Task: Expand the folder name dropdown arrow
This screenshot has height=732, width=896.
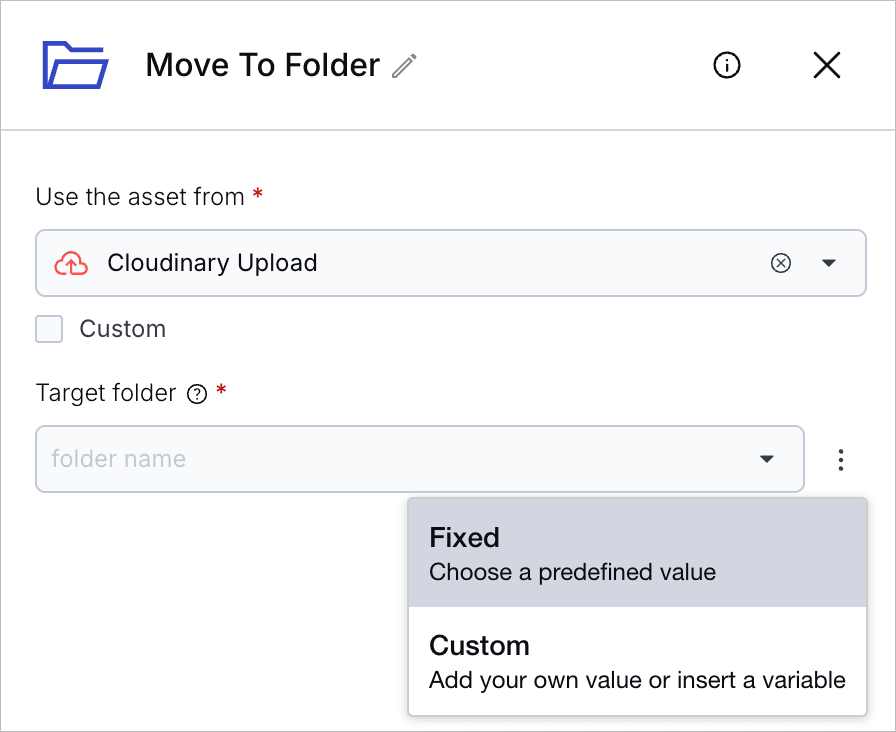Action: pos(766,459)
